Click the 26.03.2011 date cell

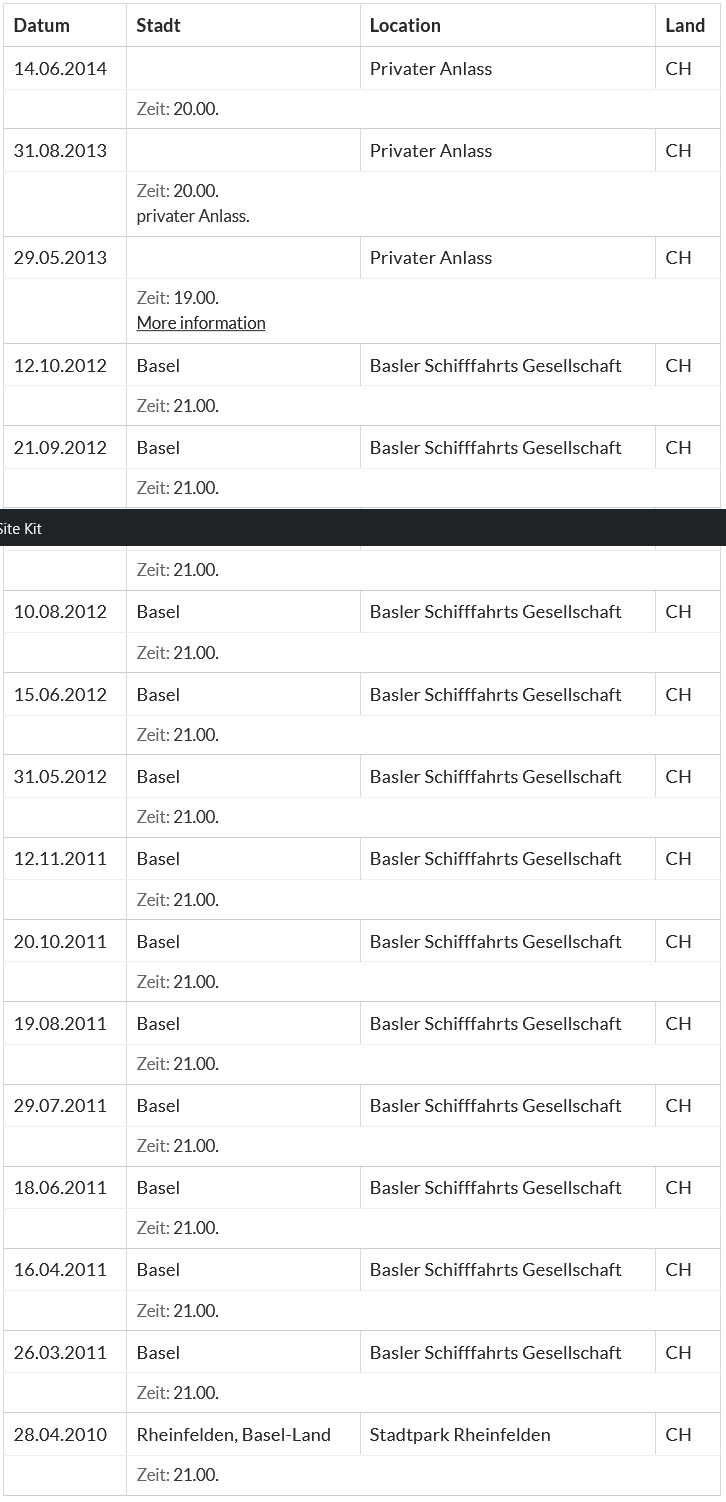click(60, 1353)
